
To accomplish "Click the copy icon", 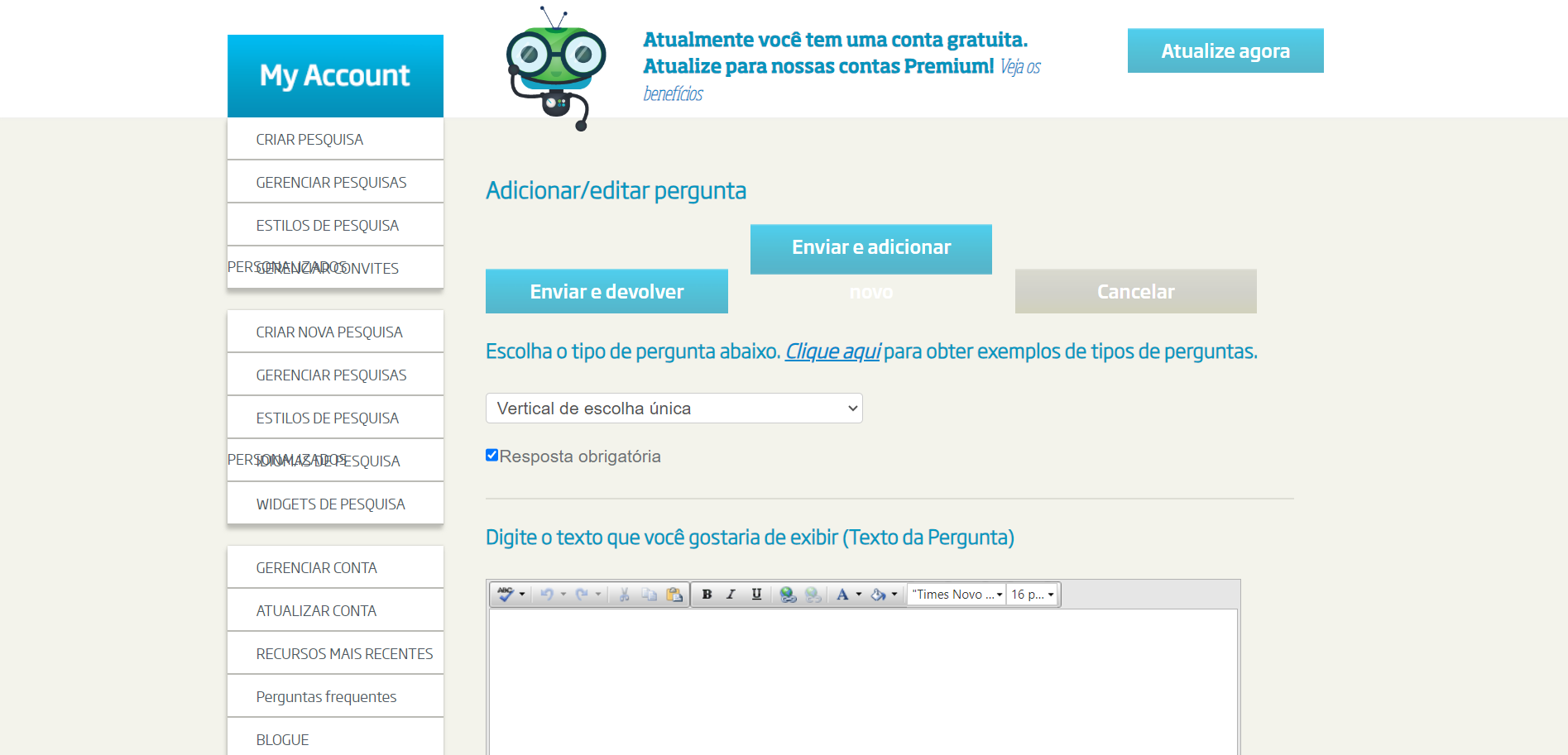I will pyautogui.click(x=650, y=595).
